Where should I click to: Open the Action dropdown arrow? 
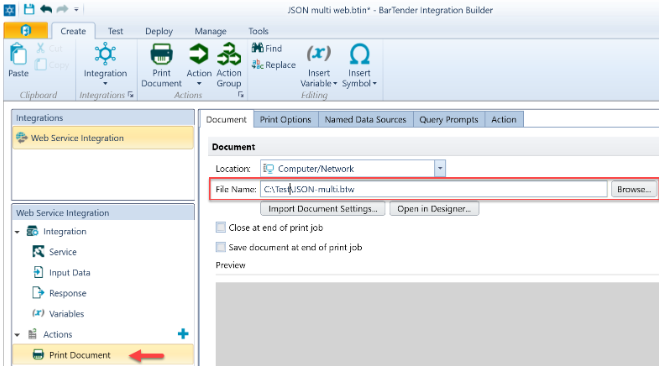pyautogui.click(x=199, y=84)
